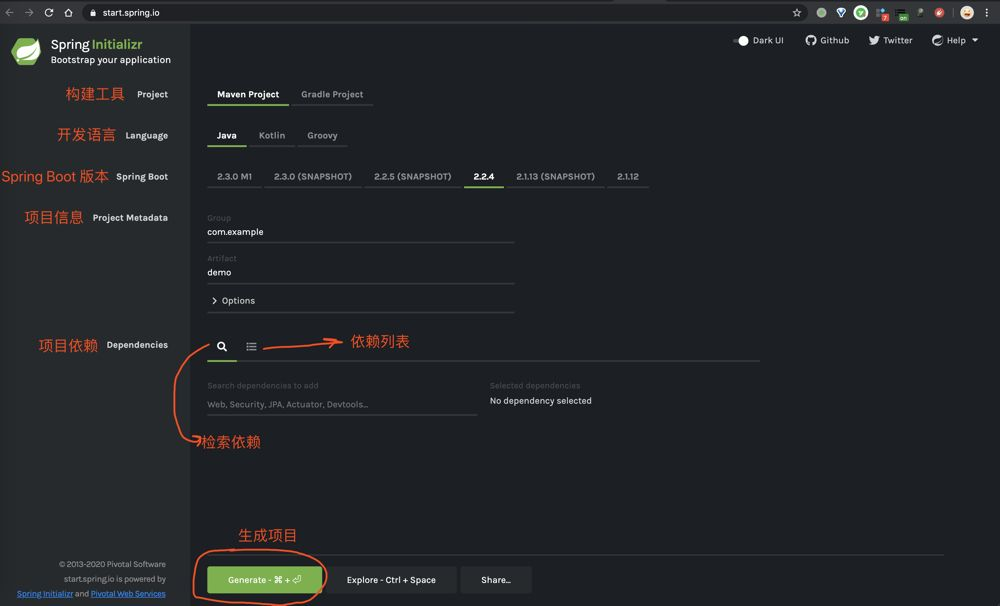The width and height of the screenshot is (1000, 606).
Task: Go back with the browser back arrow
Action: point(10,13)
